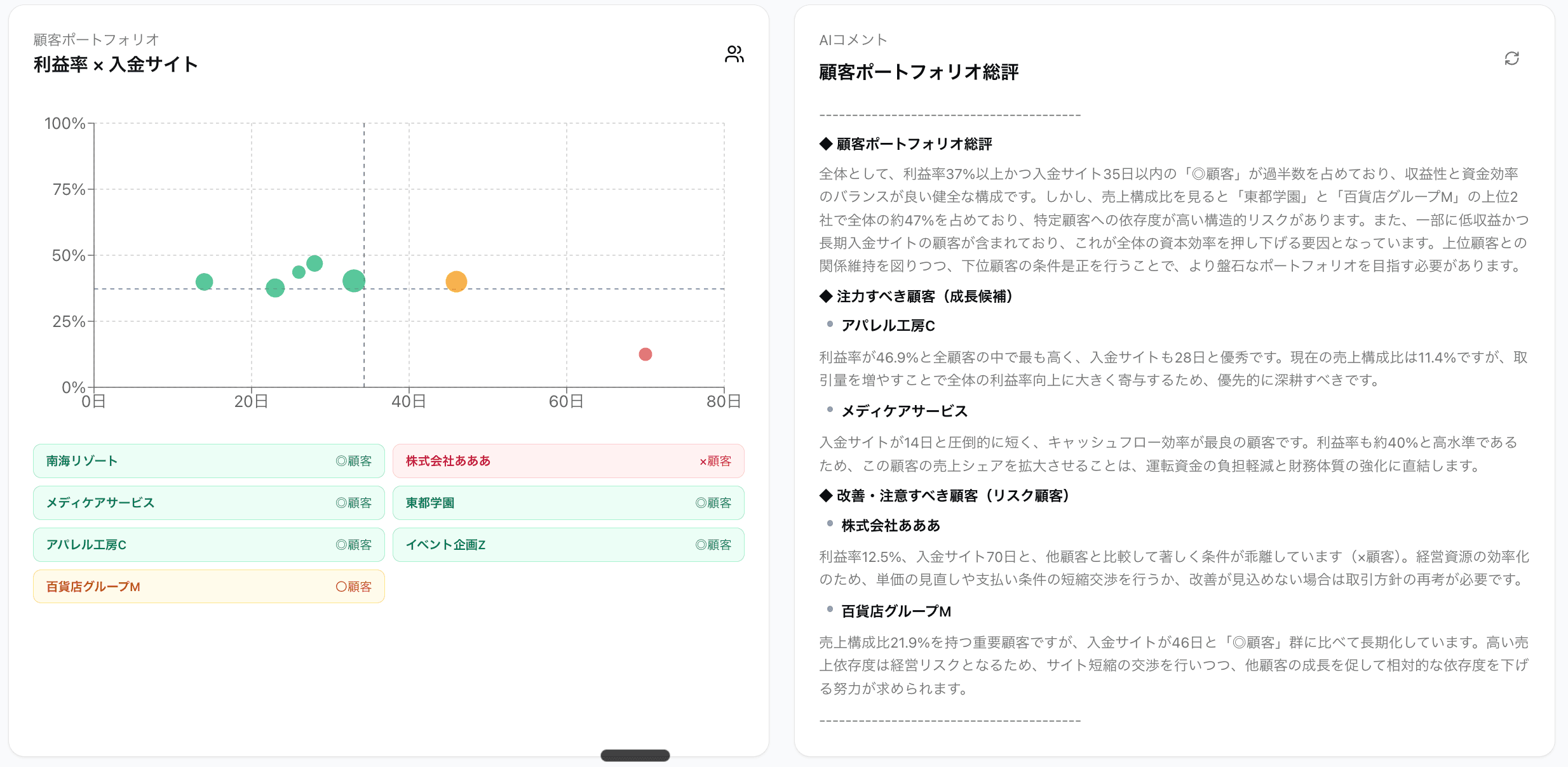This screenshot has height=767, width=1568.
Task: Refresh the AI comment with the reload icon
Action: 1513,58
